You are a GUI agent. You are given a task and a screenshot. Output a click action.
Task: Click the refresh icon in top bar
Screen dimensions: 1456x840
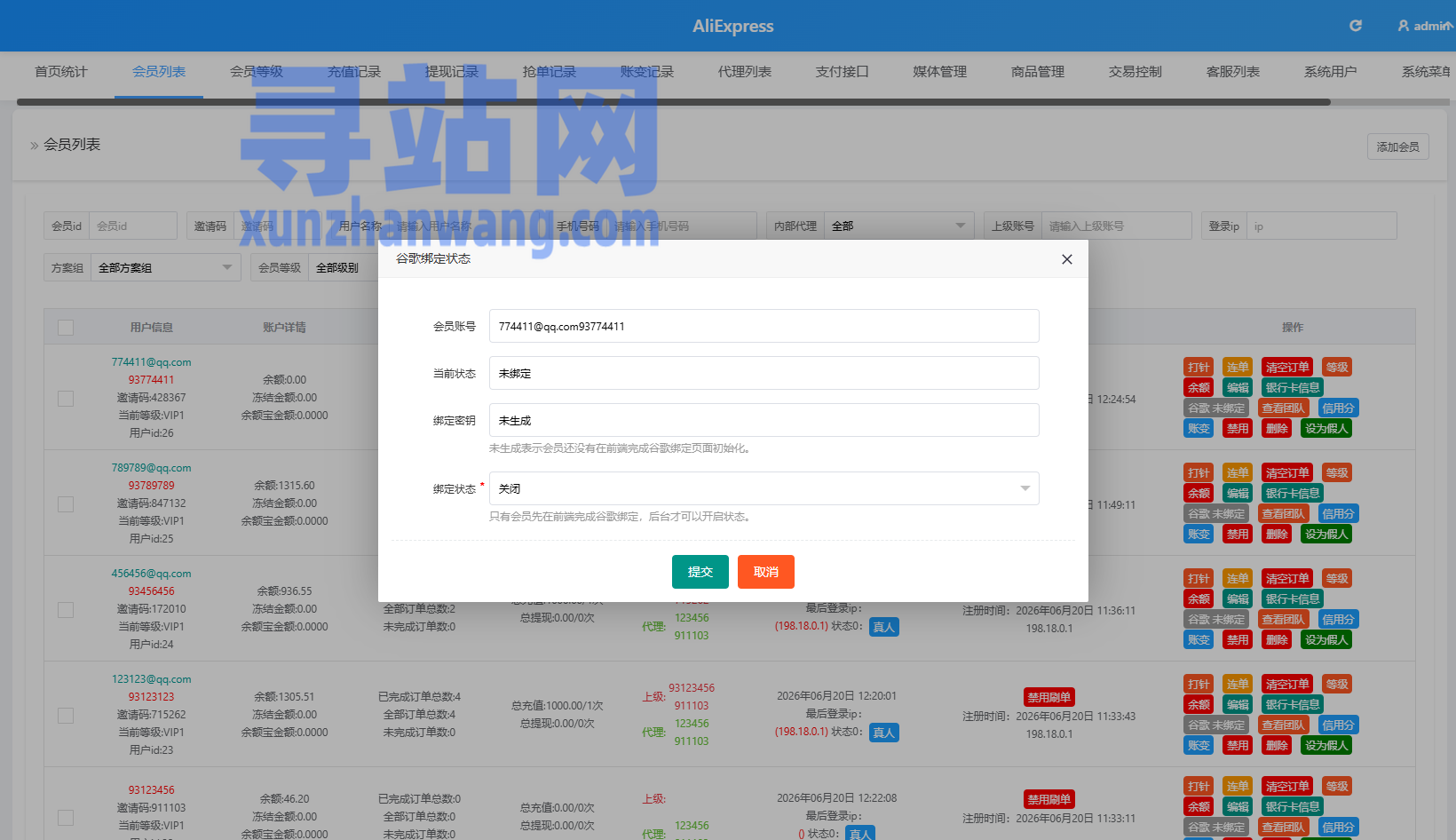tap(1356, 26)
